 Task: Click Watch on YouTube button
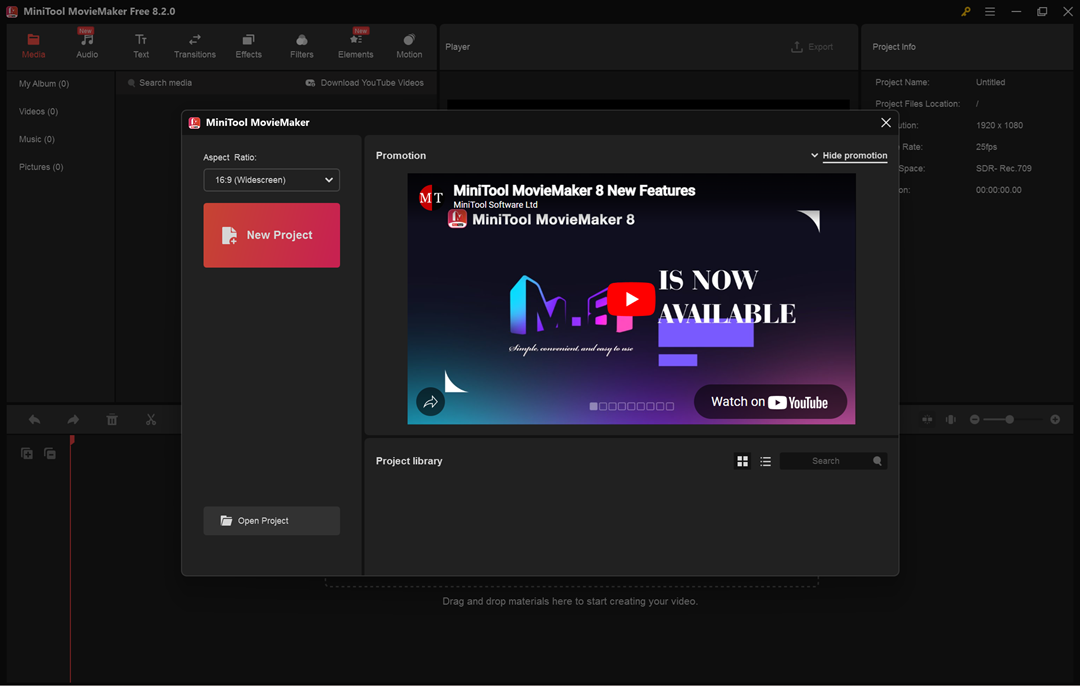(x=770, y=402)
